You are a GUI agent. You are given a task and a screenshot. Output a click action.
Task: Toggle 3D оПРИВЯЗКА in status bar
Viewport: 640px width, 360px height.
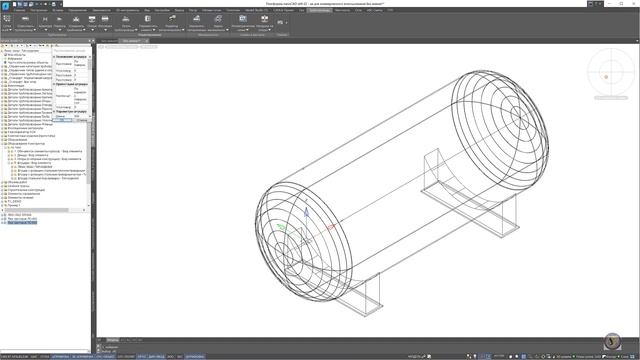83,357
